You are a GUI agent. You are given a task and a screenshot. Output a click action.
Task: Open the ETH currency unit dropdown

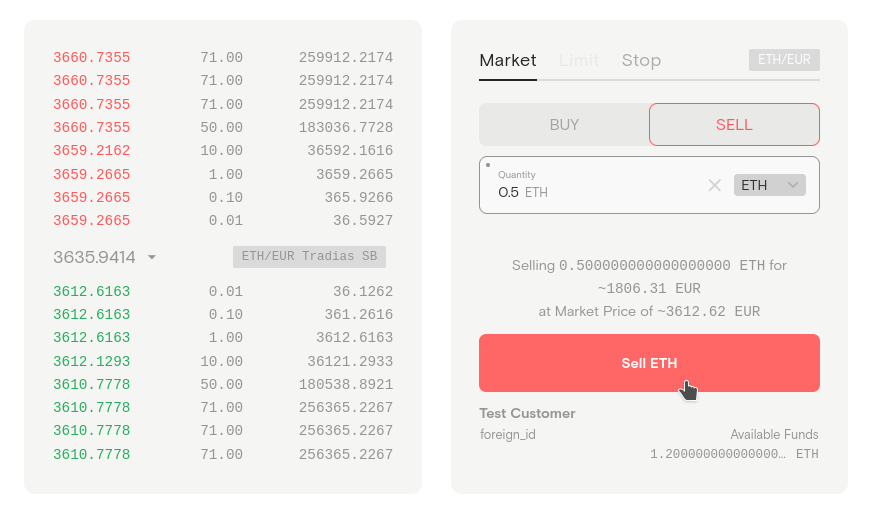click(x=769, y=185)
